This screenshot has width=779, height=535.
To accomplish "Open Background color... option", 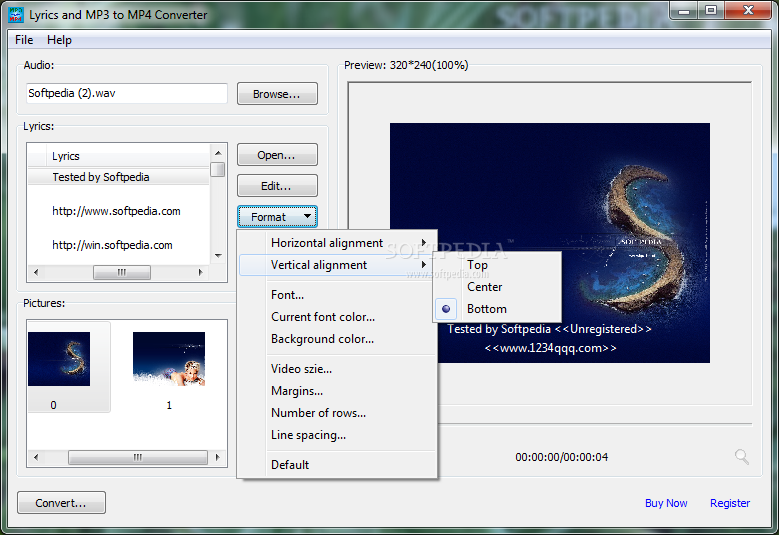I will pos(337,339).
